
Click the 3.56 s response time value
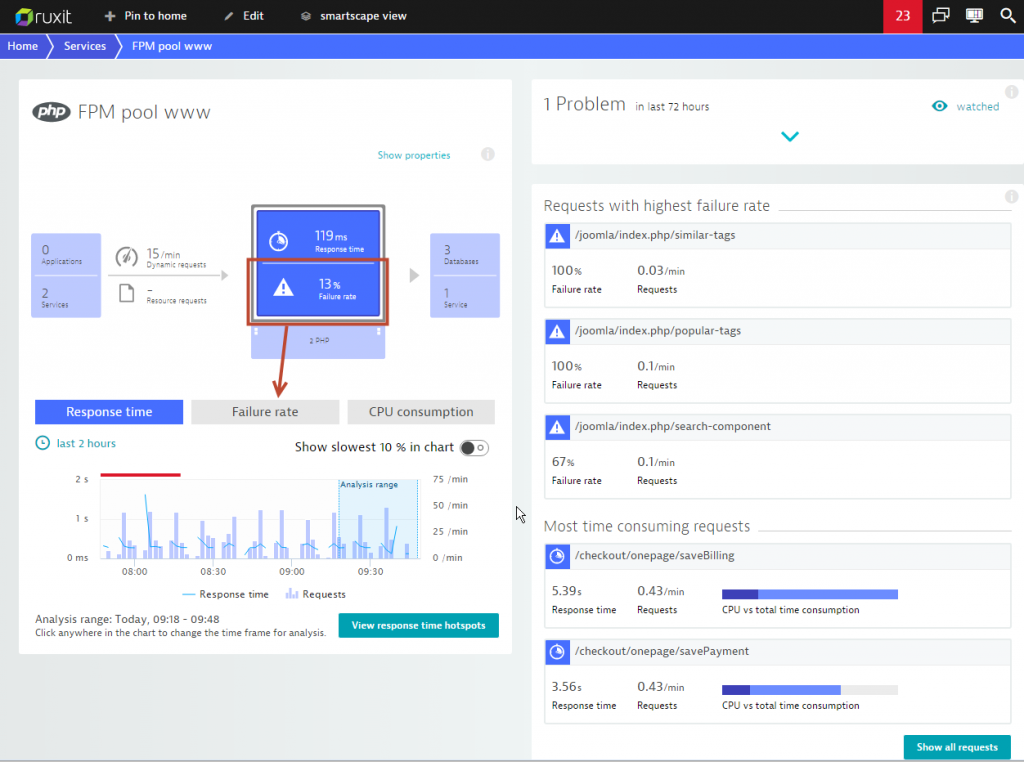coord(567,686)
